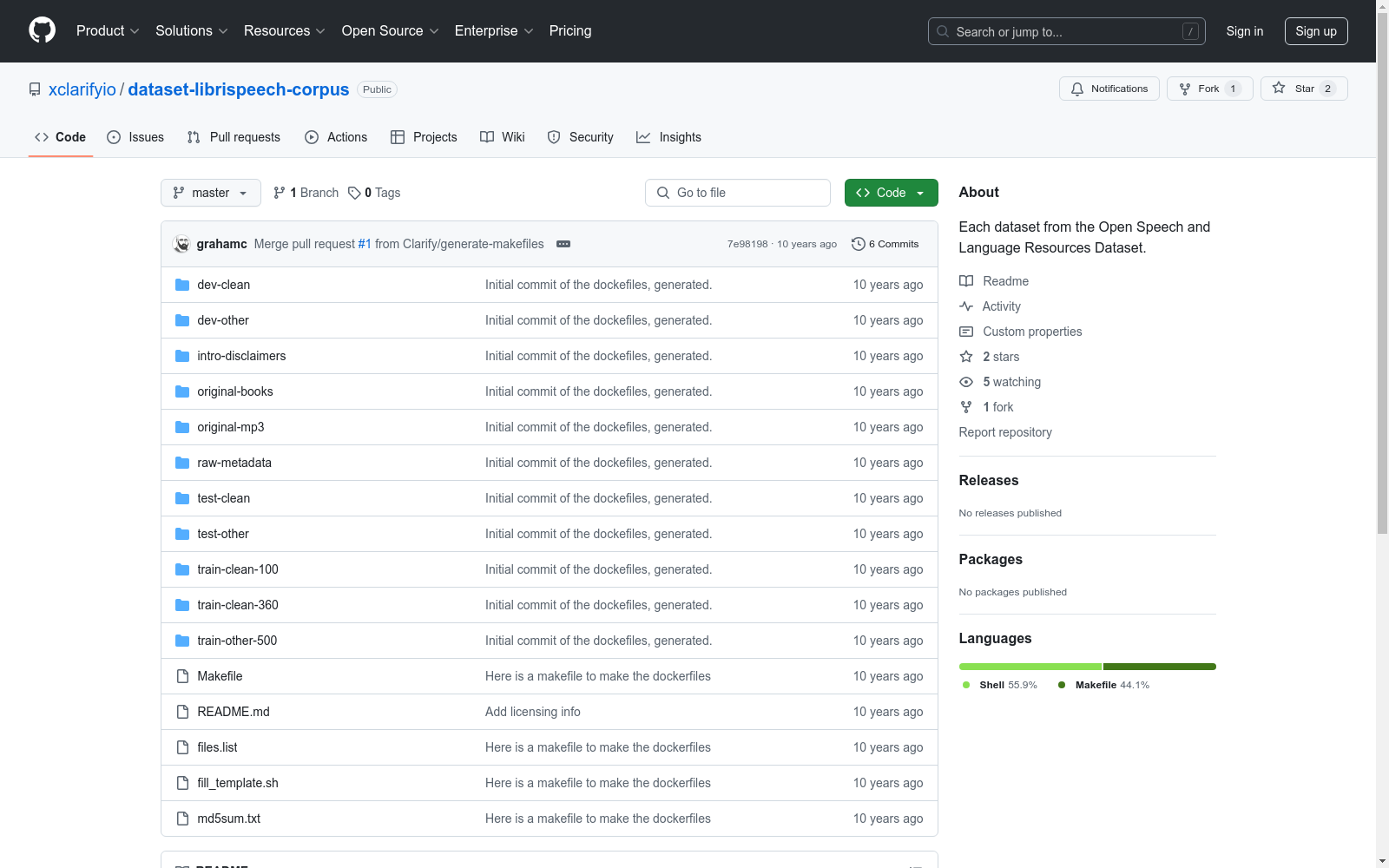Star this repository
This screenshot has width=1389, height=868.
tap(1304, 89)
